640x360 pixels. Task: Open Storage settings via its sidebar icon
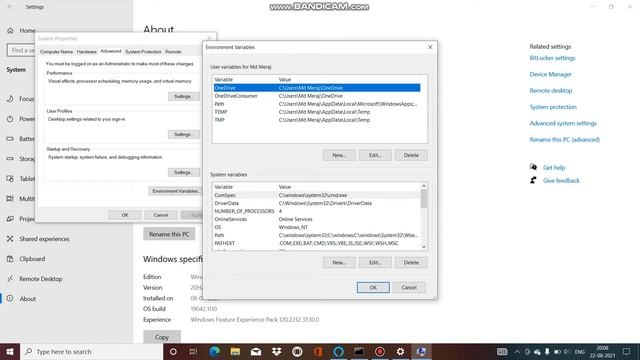pos(10,159)
